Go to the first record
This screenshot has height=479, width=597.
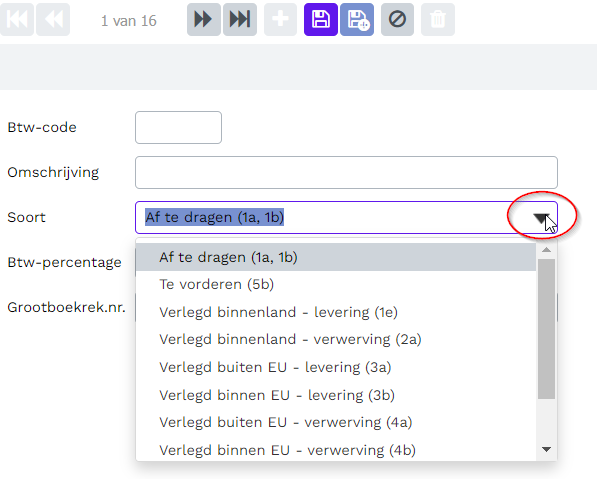(x=17, y=19)
